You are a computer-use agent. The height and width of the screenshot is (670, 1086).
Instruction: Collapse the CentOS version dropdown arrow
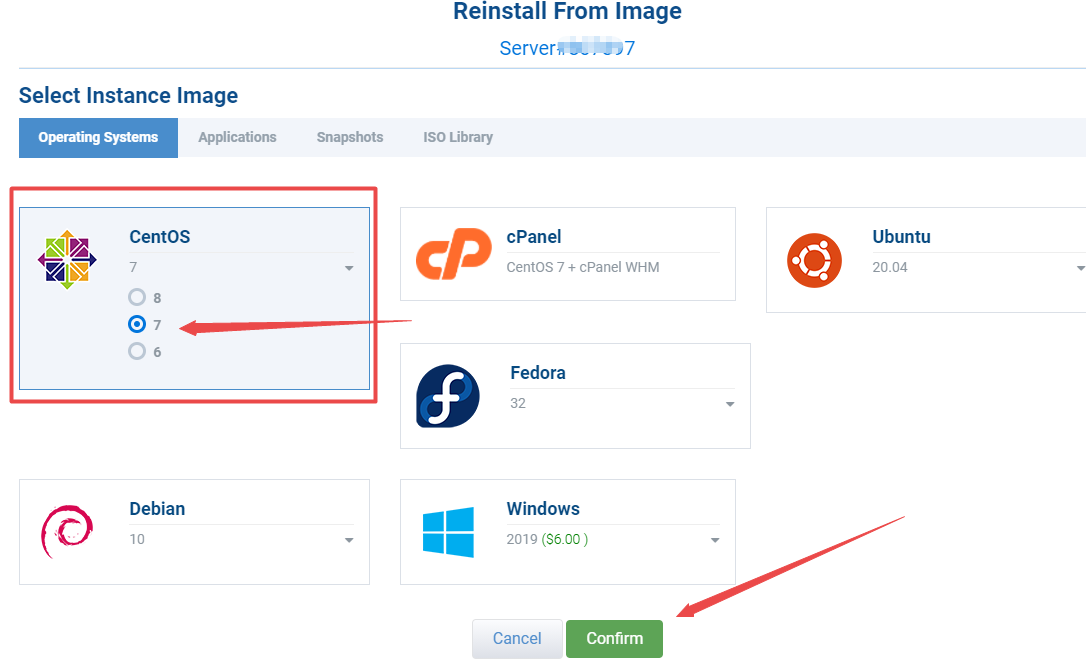[x=349, y=268]
